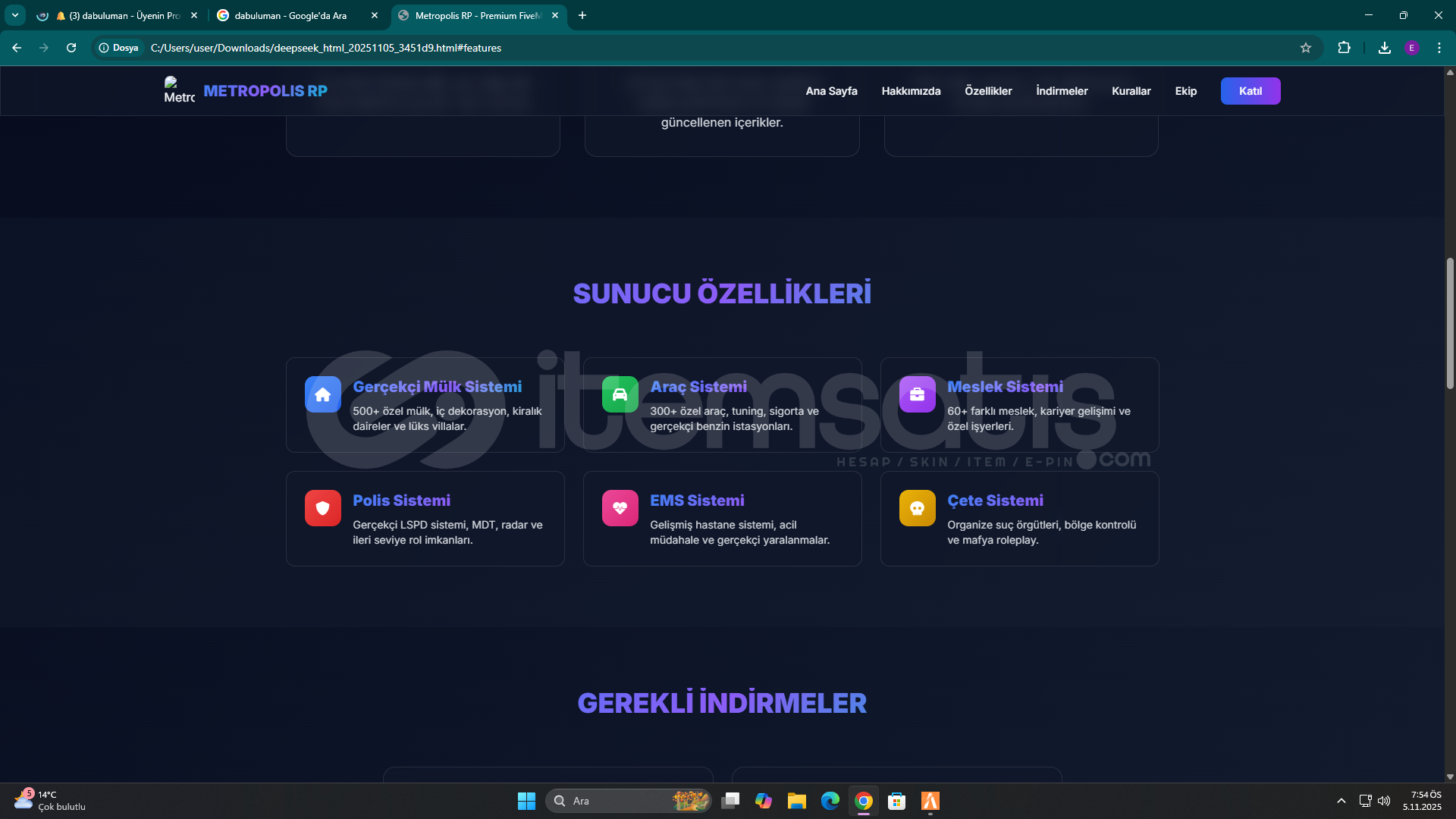Viewport: 1456px width, 819px height.
Task: Click the purple briefcase icon for Meslek Sistemi
Action: 917,394
